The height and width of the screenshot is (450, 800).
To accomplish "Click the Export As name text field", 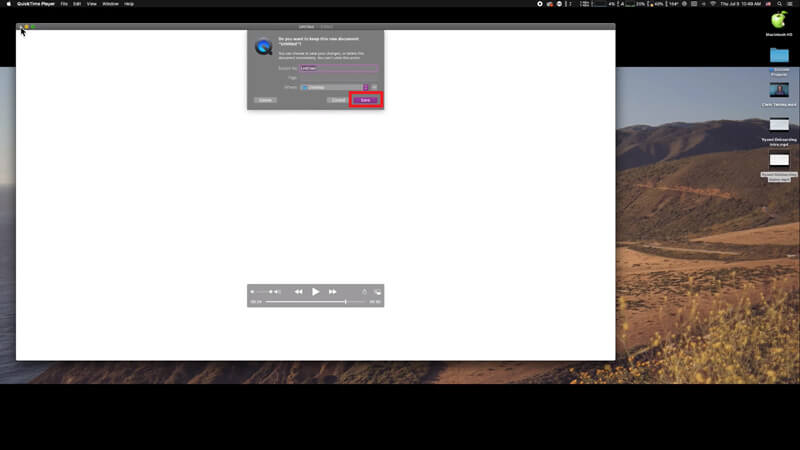I will (x=339, y=68).
